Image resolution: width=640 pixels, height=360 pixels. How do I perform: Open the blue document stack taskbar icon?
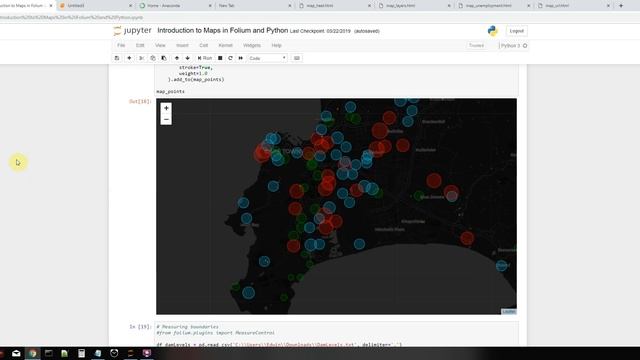point(98,353)
